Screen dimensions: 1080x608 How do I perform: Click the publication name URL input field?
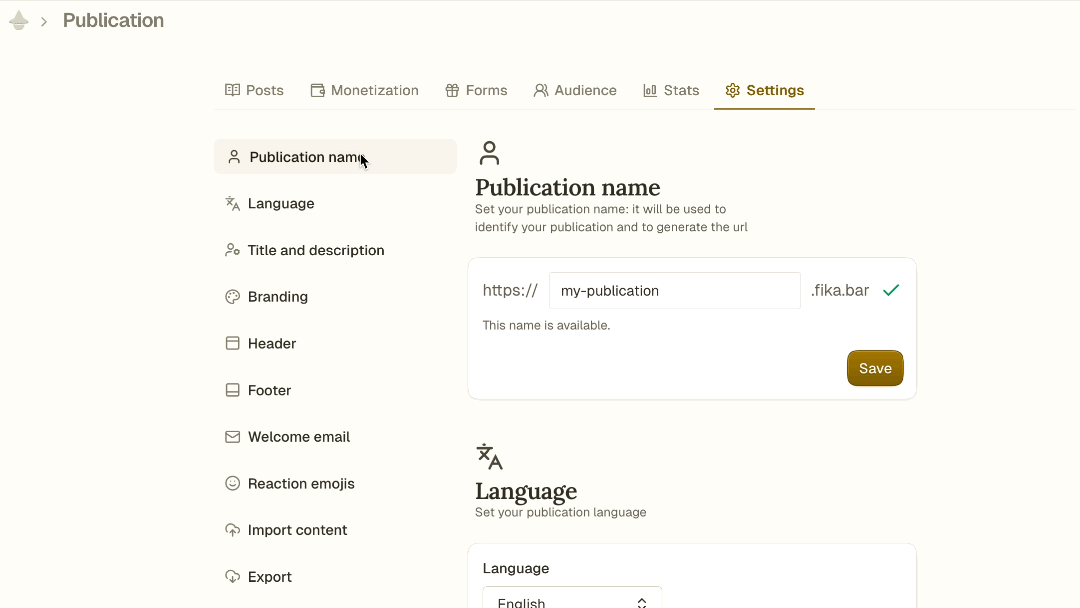pyautogui.click(x=674, y=291)
